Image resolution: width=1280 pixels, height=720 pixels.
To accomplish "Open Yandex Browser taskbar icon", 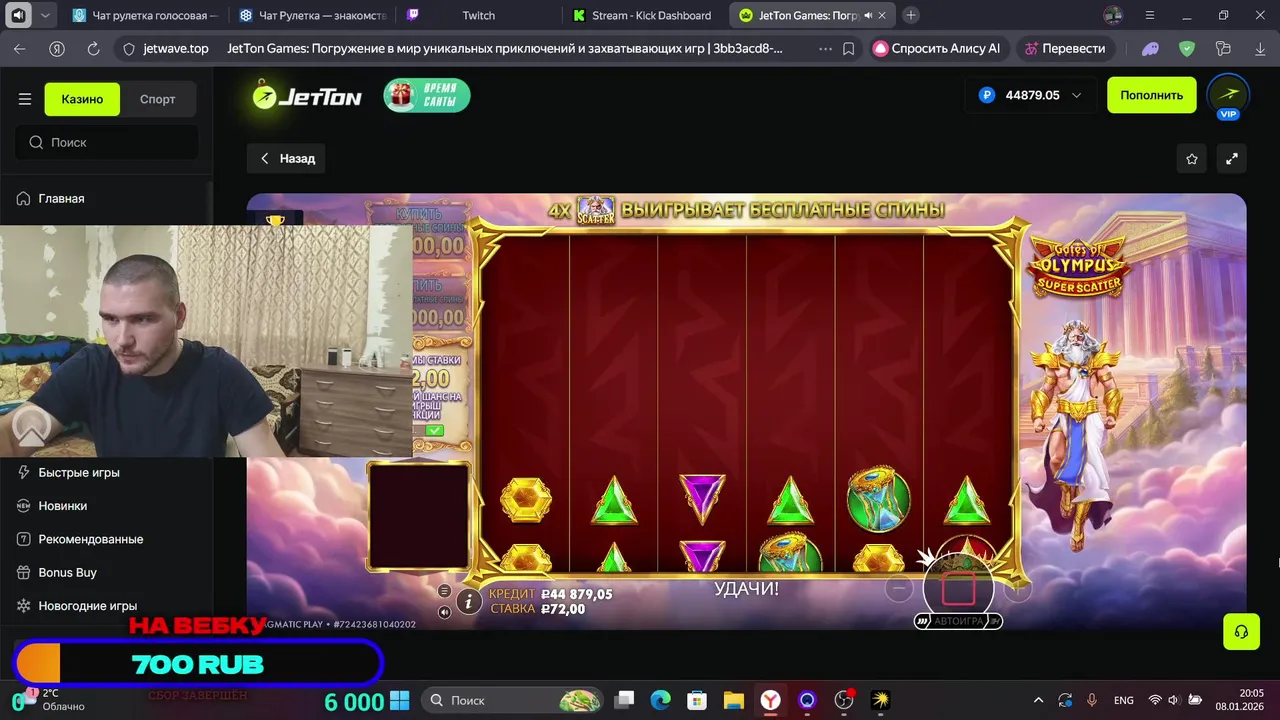I will (x=770, y=700).
